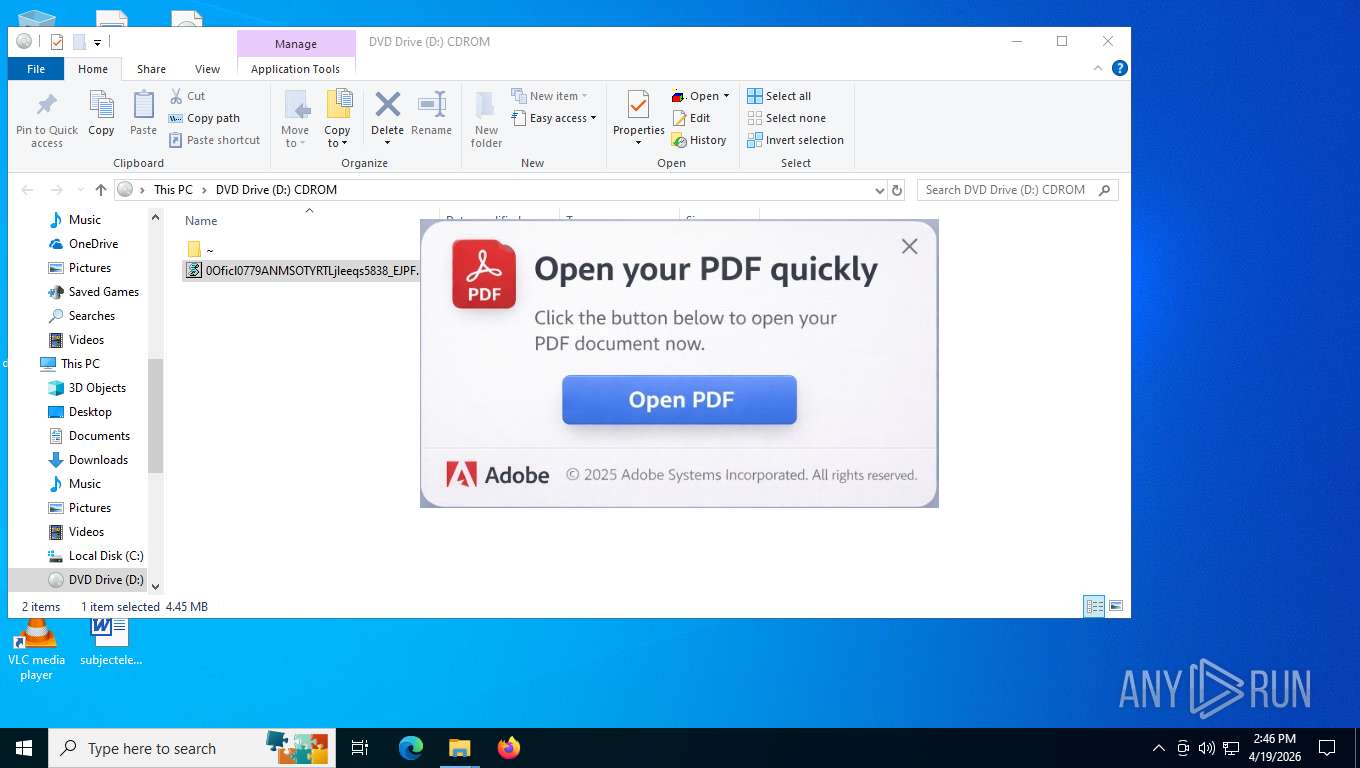Click the Up one level arrow
1360x768 pixels.
[x=101, y=190]
